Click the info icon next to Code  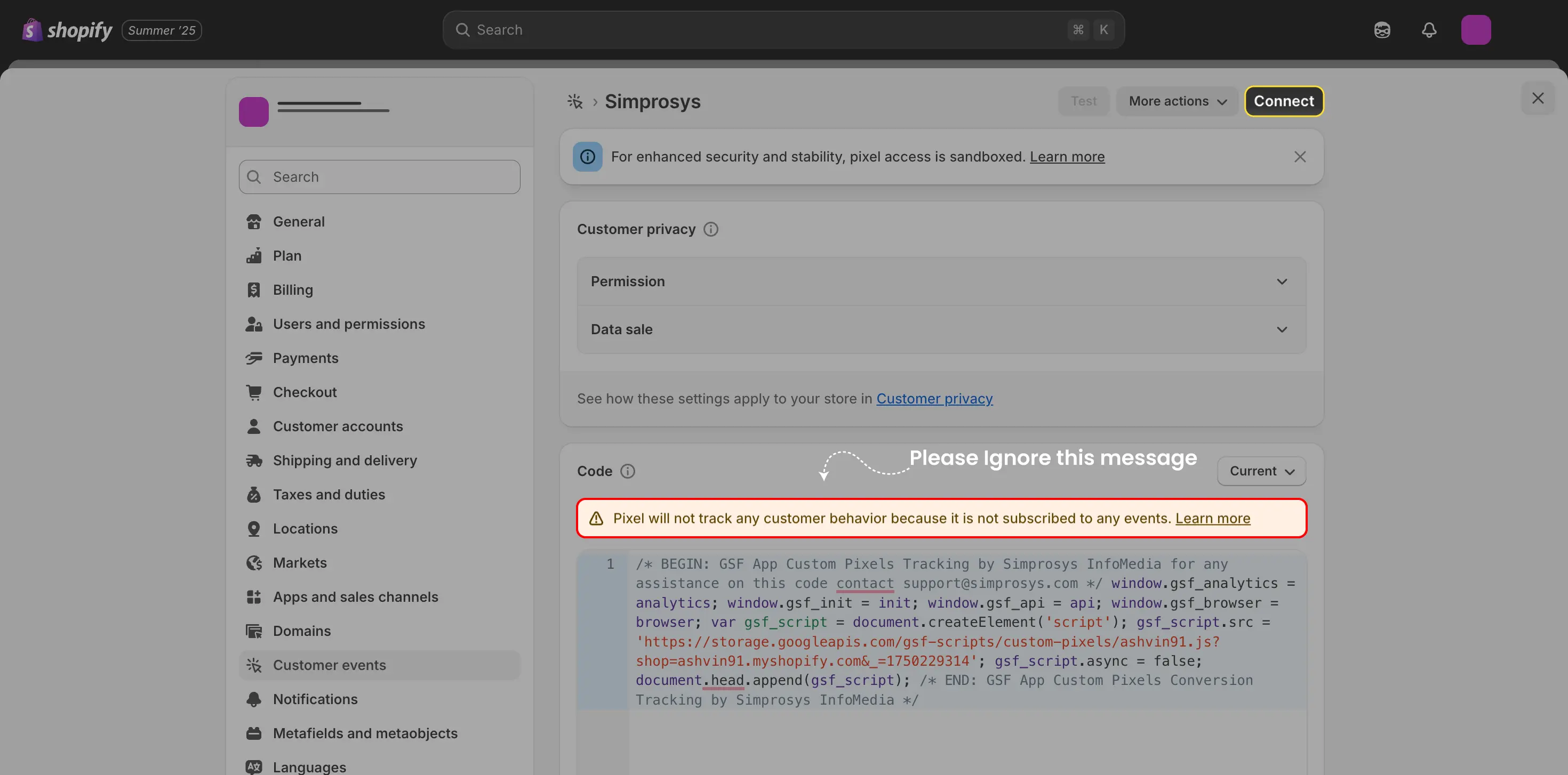click(x=627, y=471)
